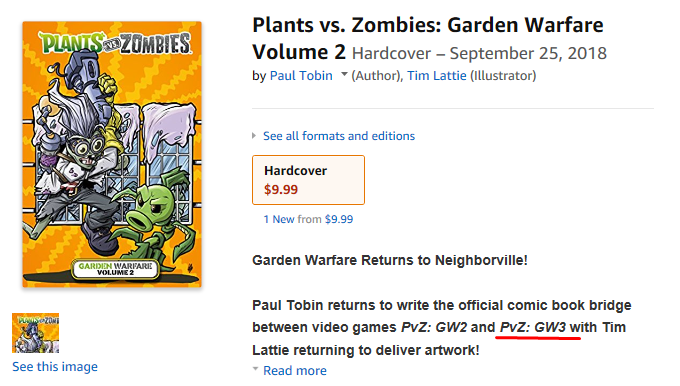
Task: Open illustrator Tim Lattie's page
Action: [437, 75]
